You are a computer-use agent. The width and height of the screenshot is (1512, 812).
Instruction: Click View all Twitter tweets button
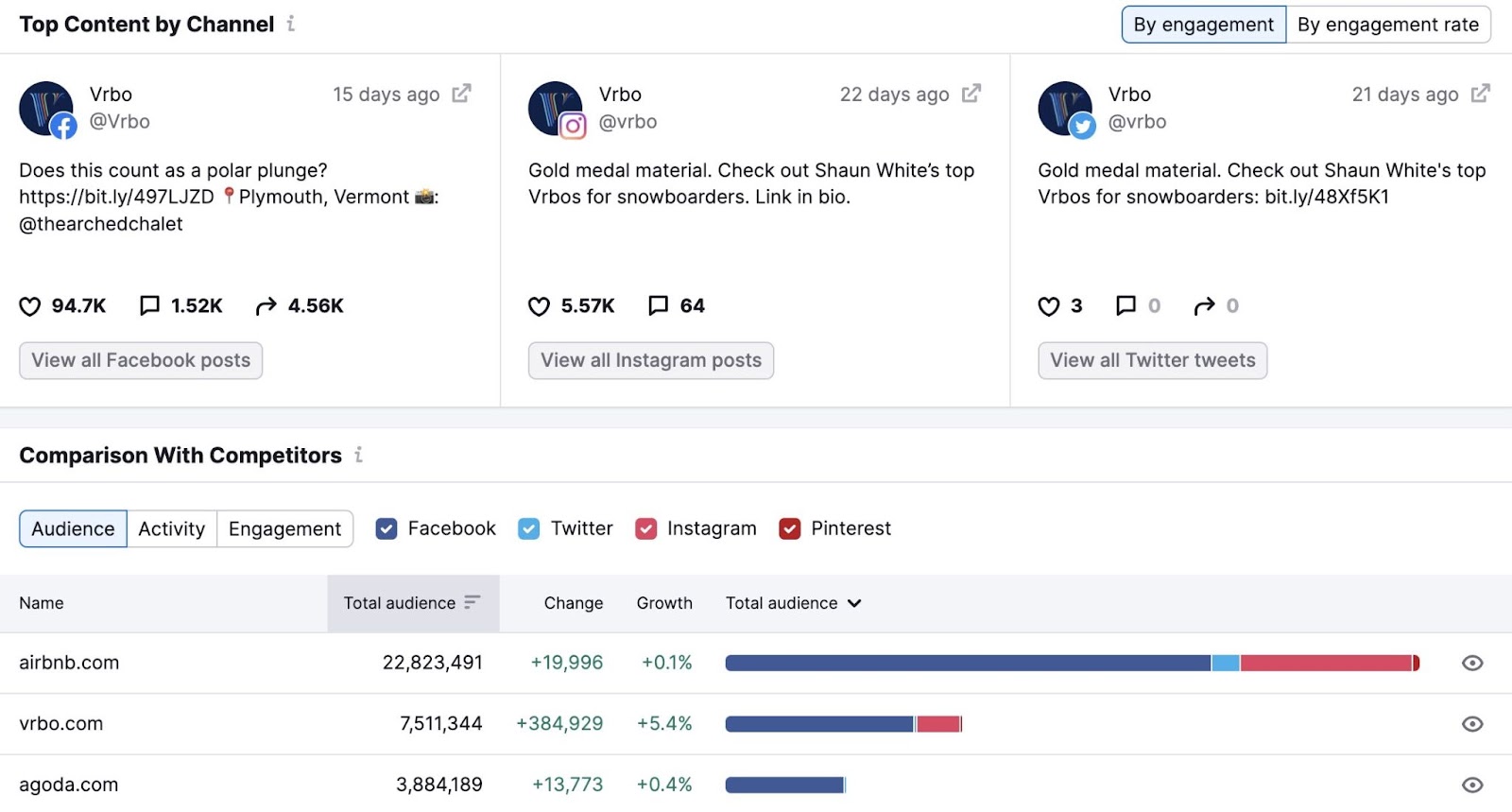(x=1152, y=360)
